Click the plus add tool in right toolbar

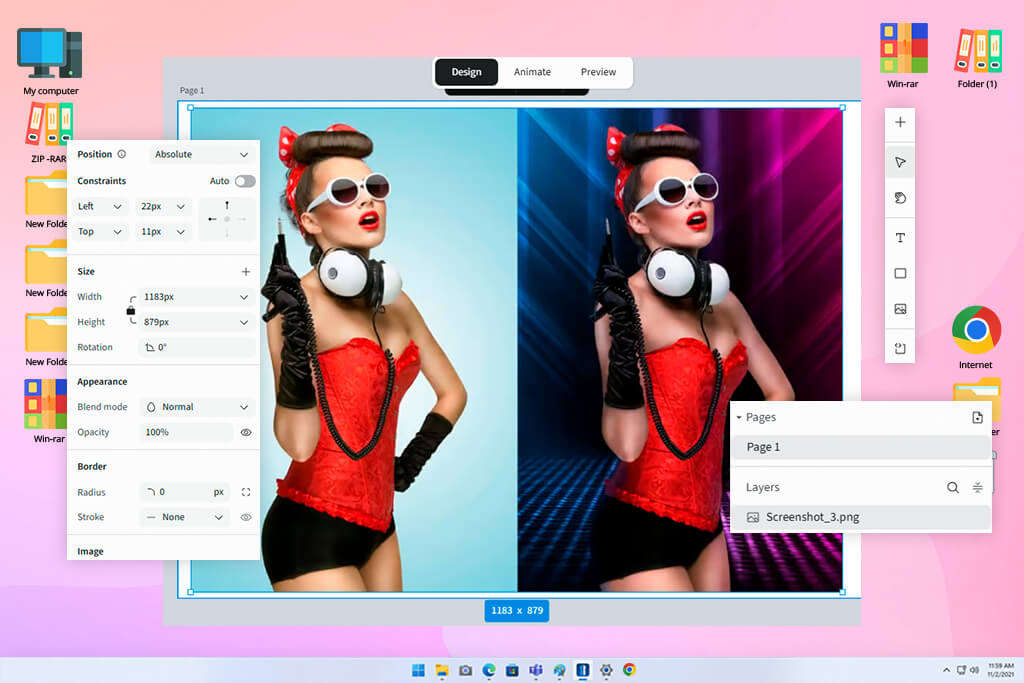(900, 122)
